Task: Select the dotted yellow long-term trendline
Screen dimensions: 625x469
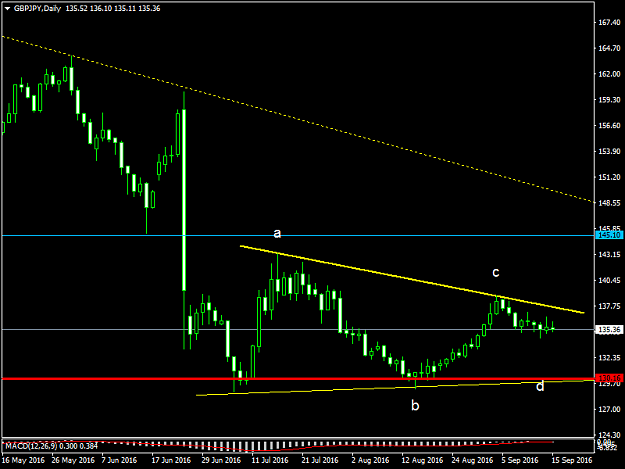Action: point(298,120)
